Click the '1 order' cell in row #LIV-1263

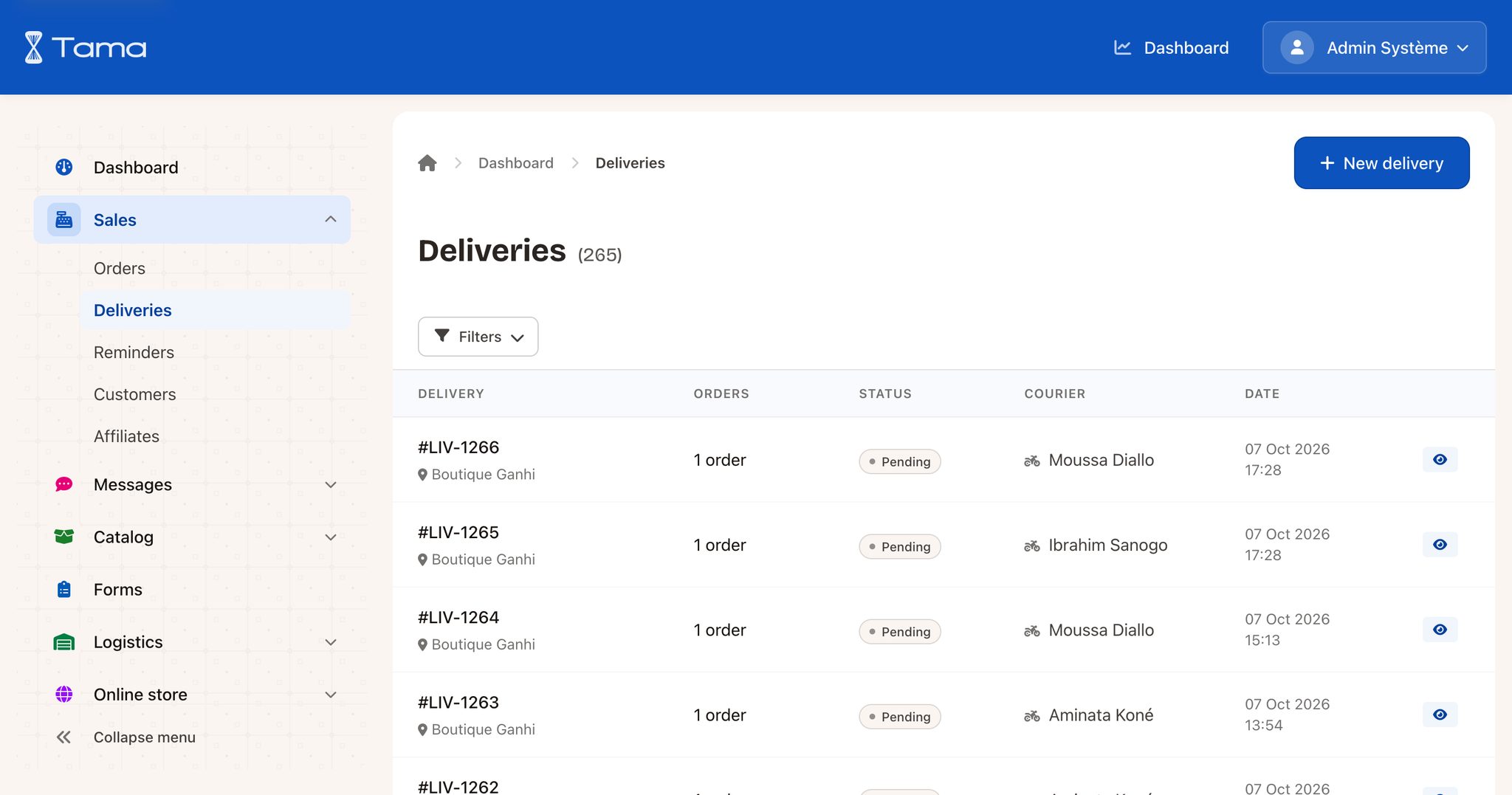[720, 715]
